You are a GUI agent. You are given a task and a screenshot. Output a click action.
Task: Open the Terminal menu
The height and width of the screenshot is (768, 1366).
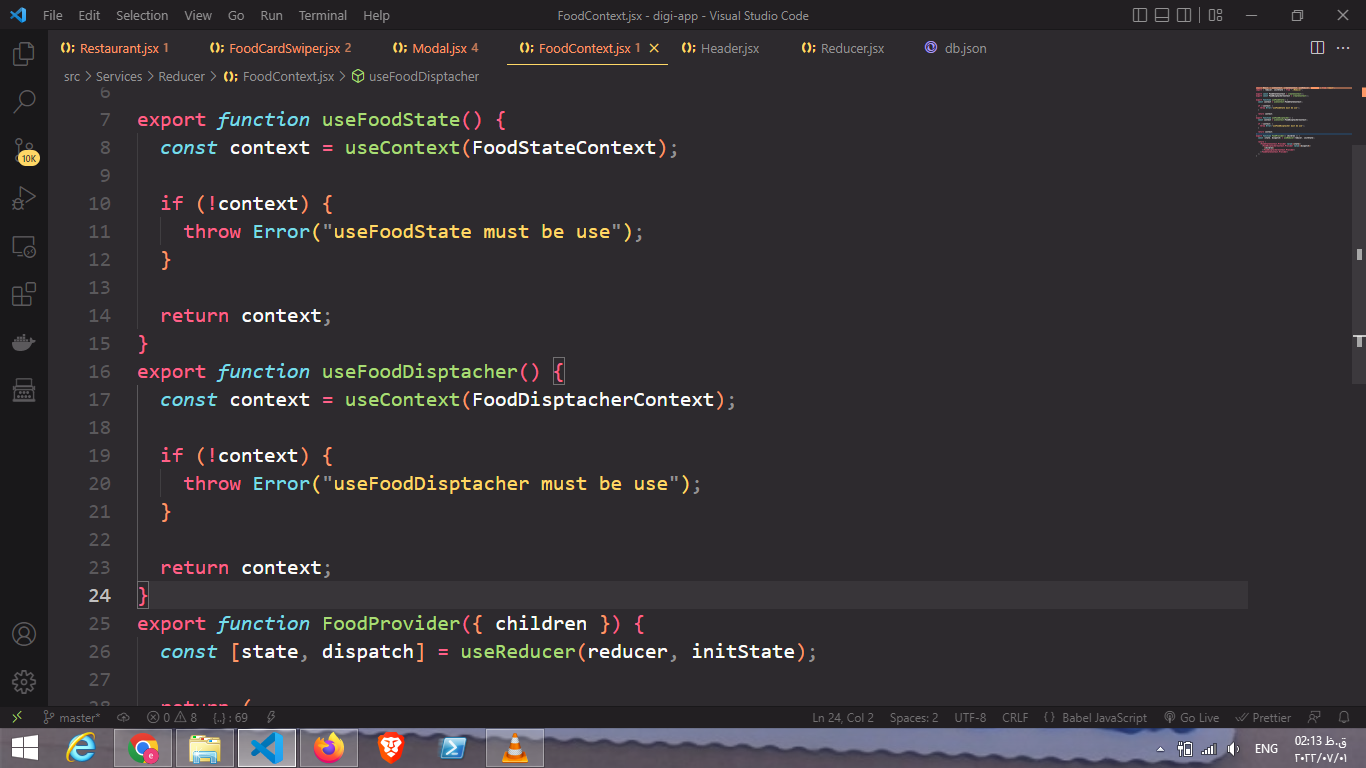pyautogui.click(x=323, y=15)
